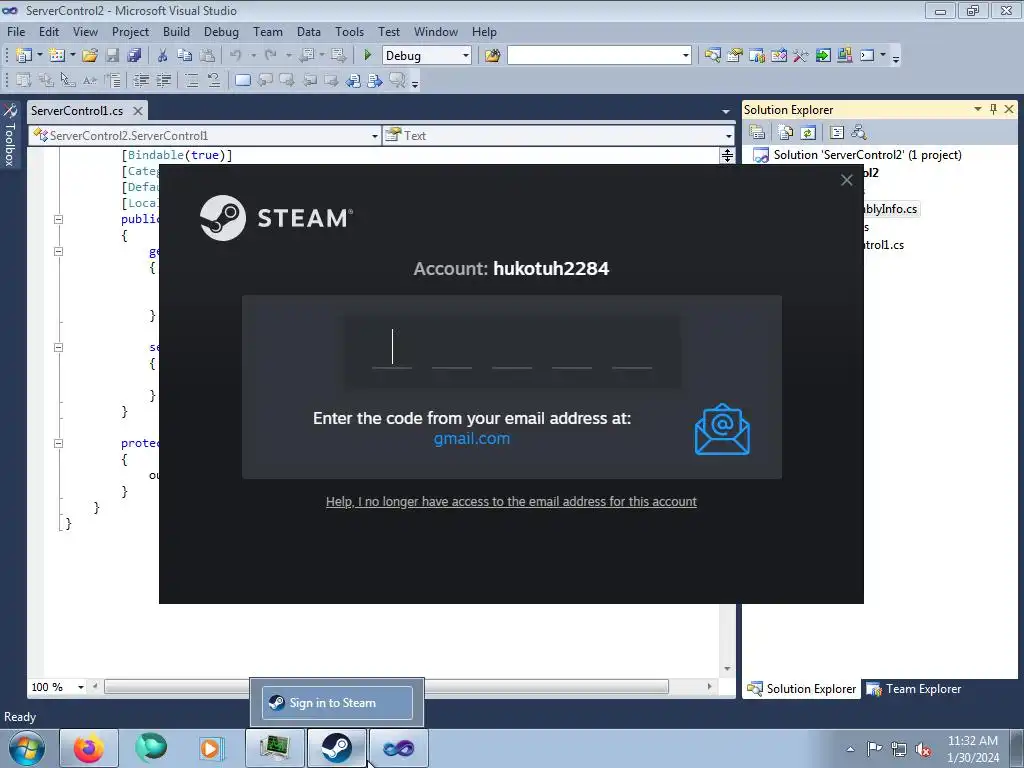The height and width of the screenshot is (768, 1024).
Task: Open the ServerControl2.ServerControl1 class dropdown
Action: (x=374, y=136)
